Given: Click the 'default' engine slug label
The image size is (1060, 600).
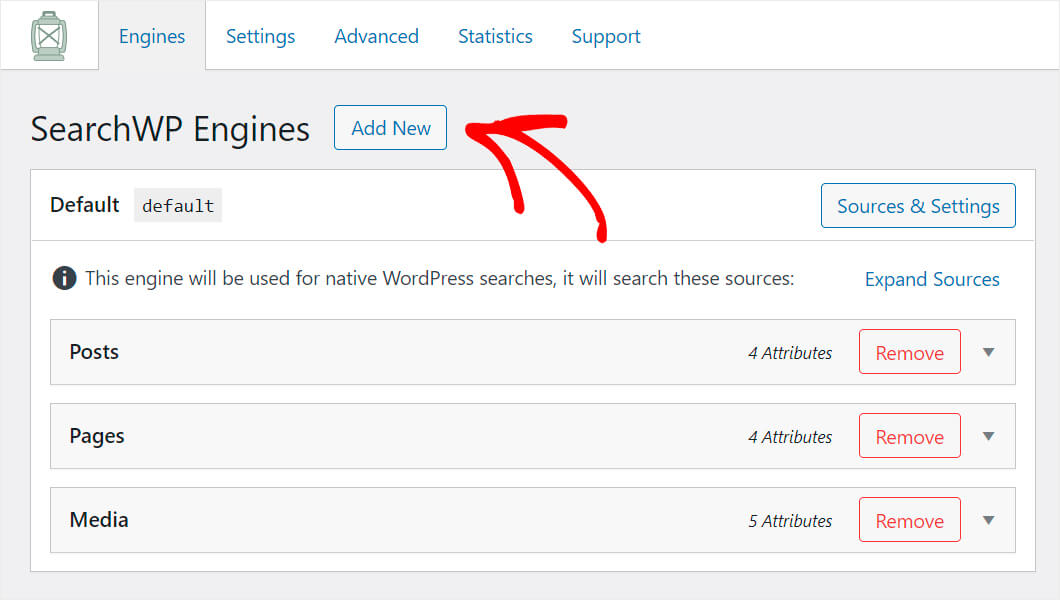Looking at the screenshot, I should click(178, 205).
